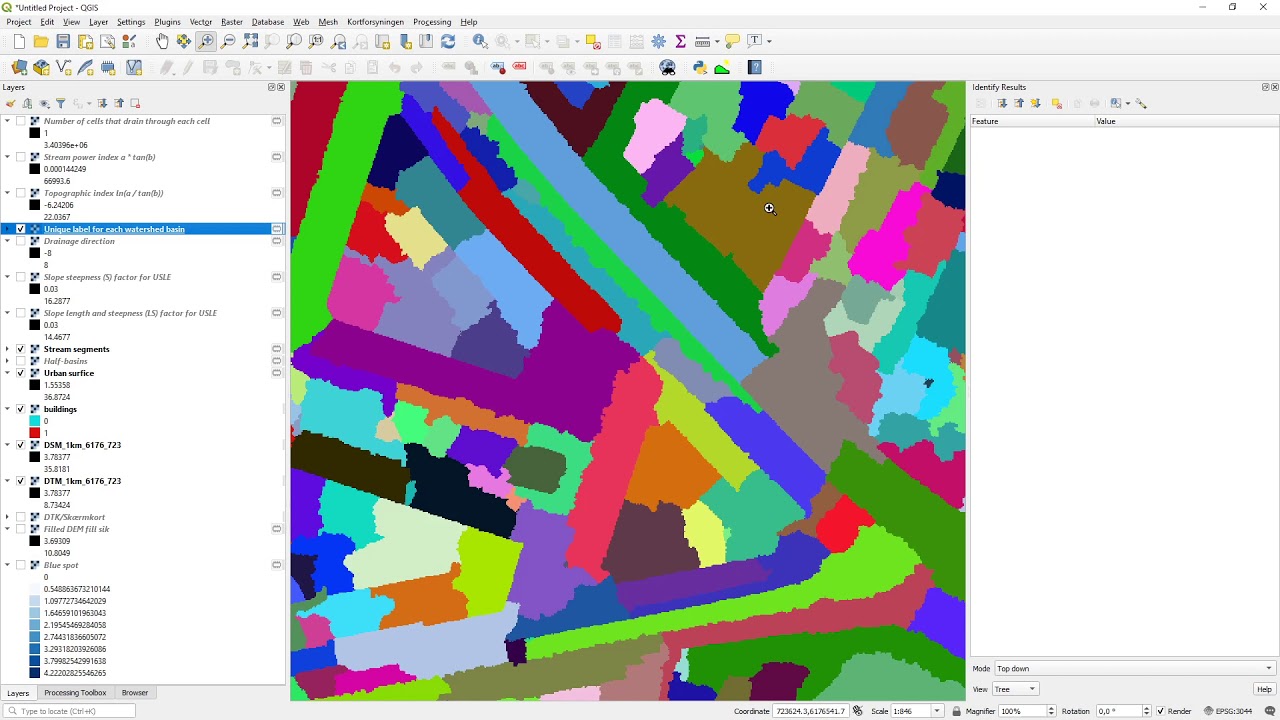Collapse the Blue spot layer legend
This screenshot has width=1280, height=720.
[x=8, y=565]
